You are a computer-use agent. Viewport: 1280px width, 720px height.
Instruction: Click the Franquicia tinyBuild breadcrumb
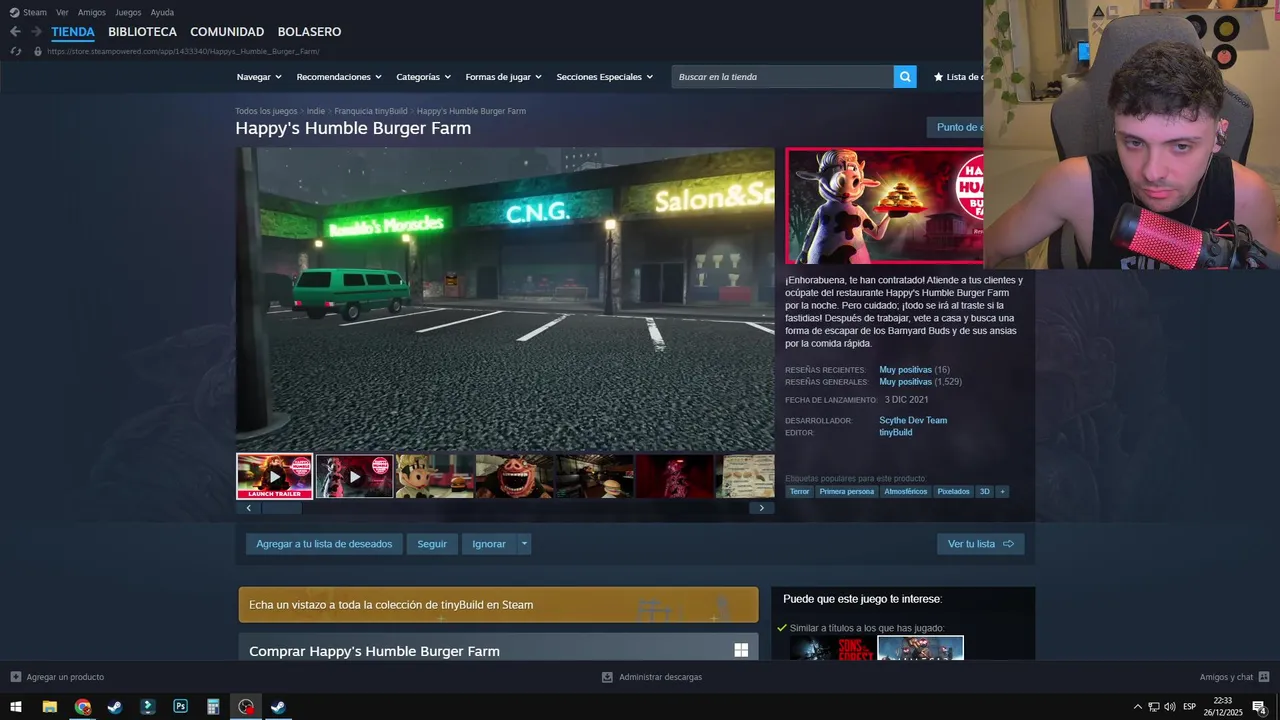(x=371, y=111)
